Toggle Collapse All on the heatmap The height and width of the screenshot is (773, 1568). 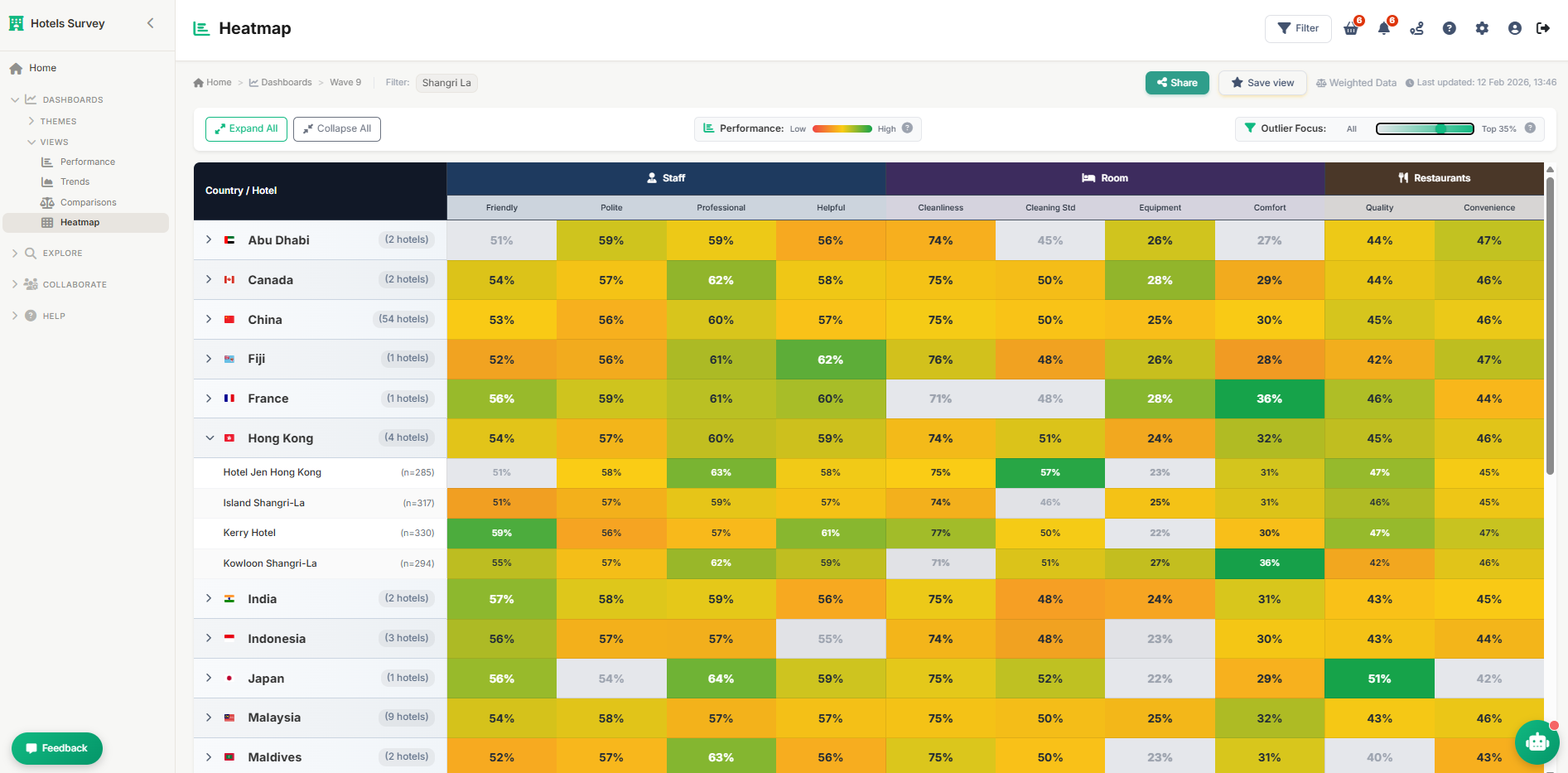pyautogui.click(x=336, y=128)
